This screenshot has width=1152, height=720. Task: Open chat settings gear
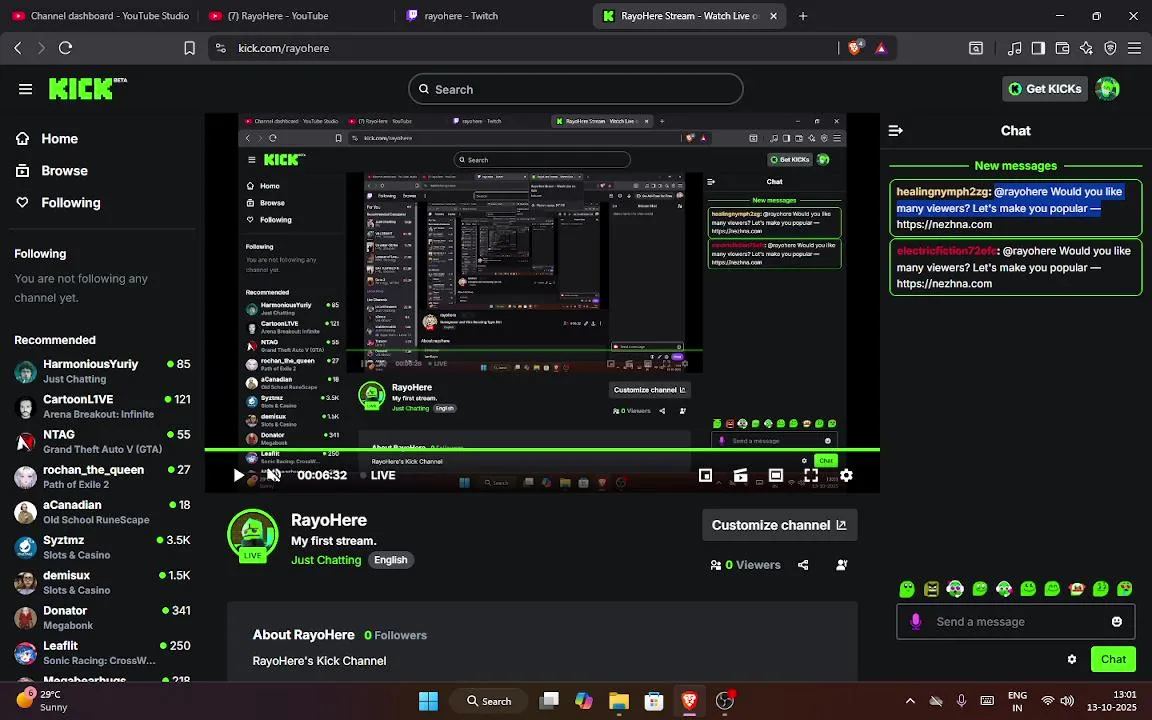(1072, 659)
